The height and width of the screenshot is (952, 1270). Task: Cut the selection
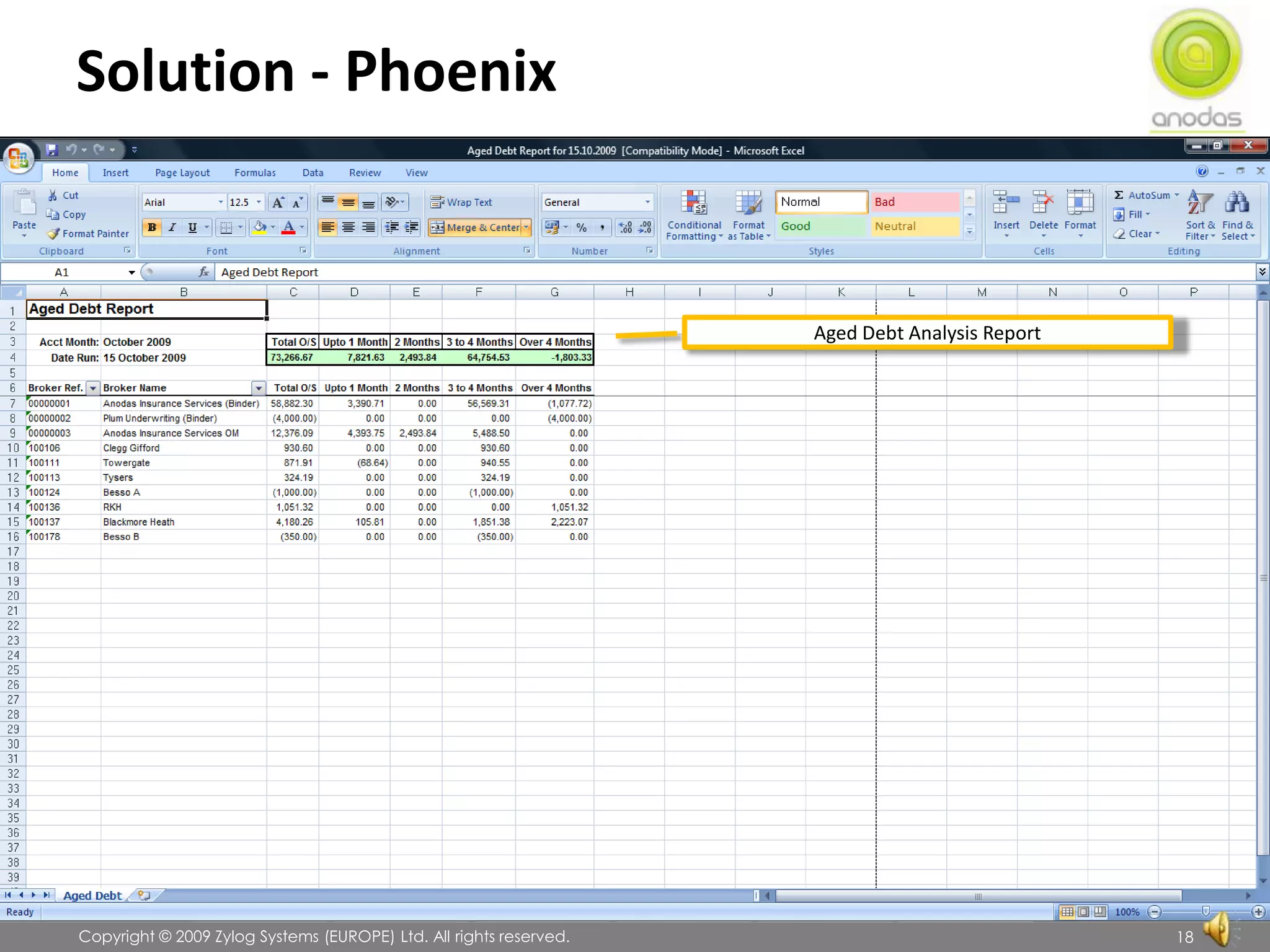[63, 195]
